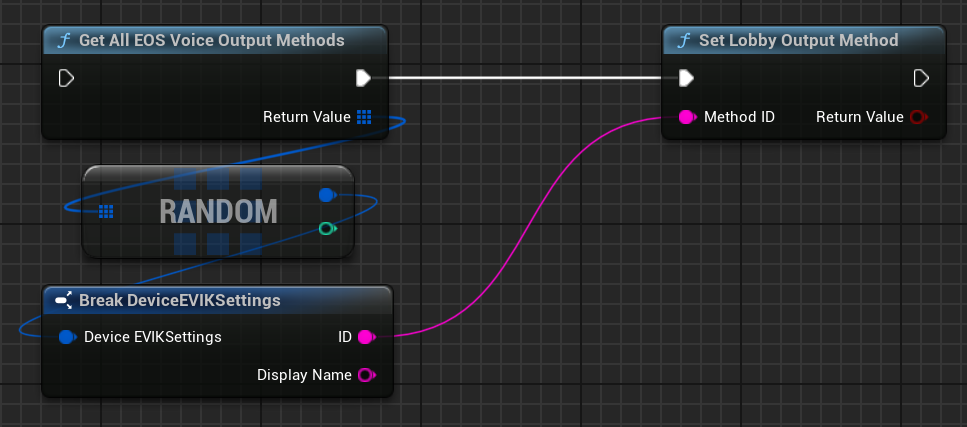Click the magenta ID output pin
The width and height of the screenshot is (967, 427).
point(365,337)
